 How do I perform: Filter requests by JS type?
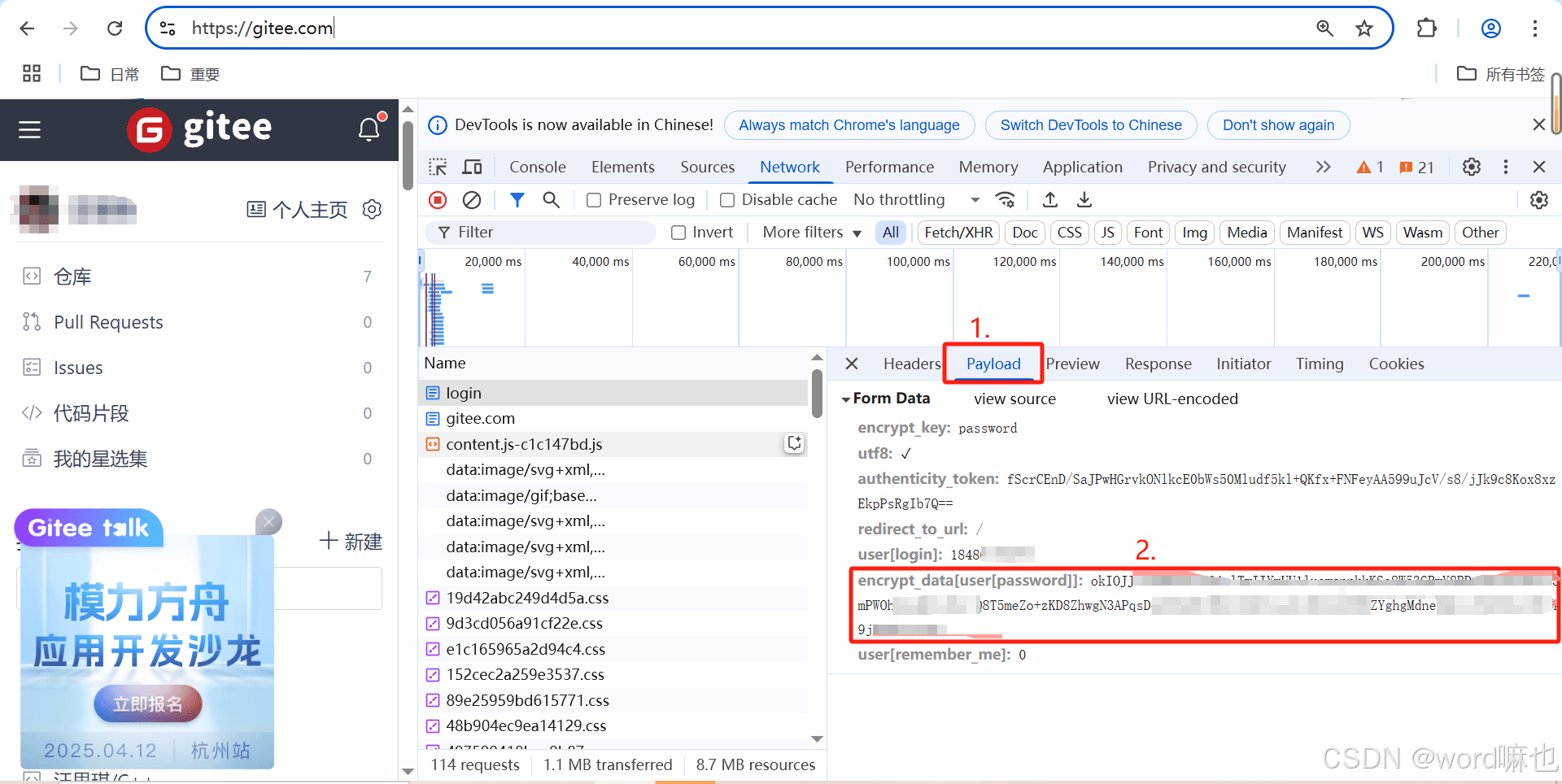pos(1108,233)
